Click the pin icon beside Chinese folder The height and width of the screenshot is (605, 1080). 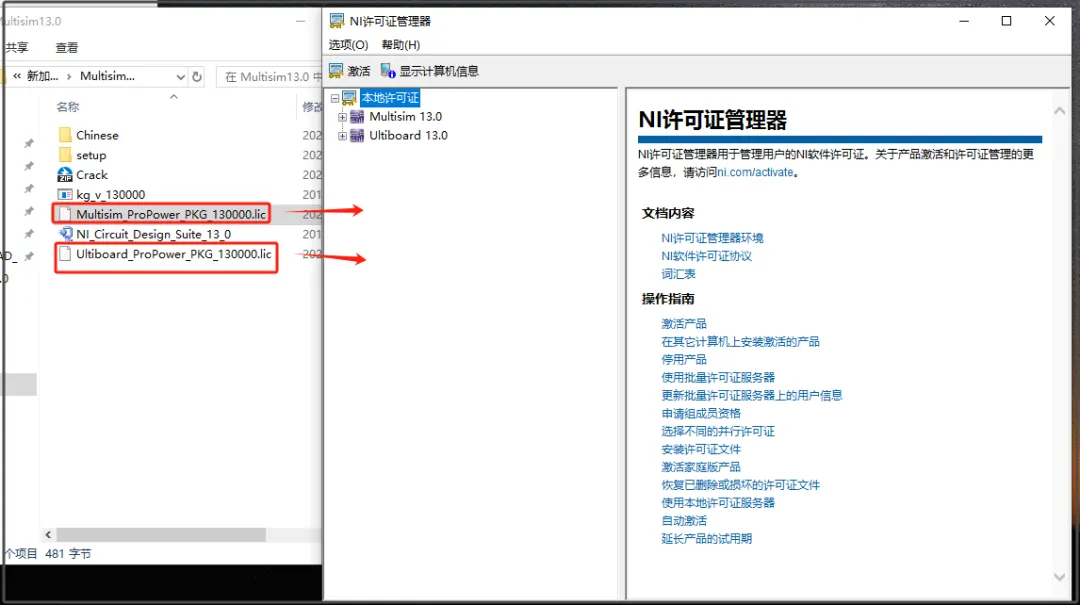pos(29,143)
